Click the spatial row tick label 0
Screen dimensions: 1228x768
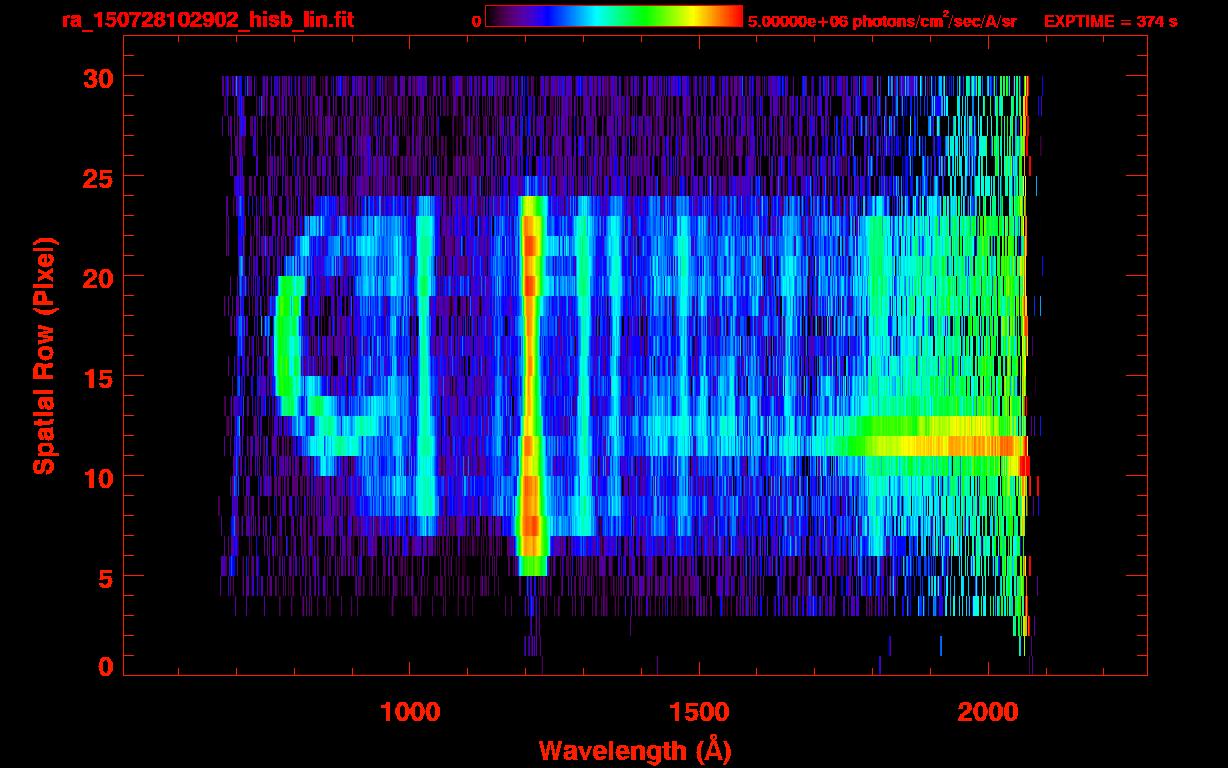click(x=105, y=667)
